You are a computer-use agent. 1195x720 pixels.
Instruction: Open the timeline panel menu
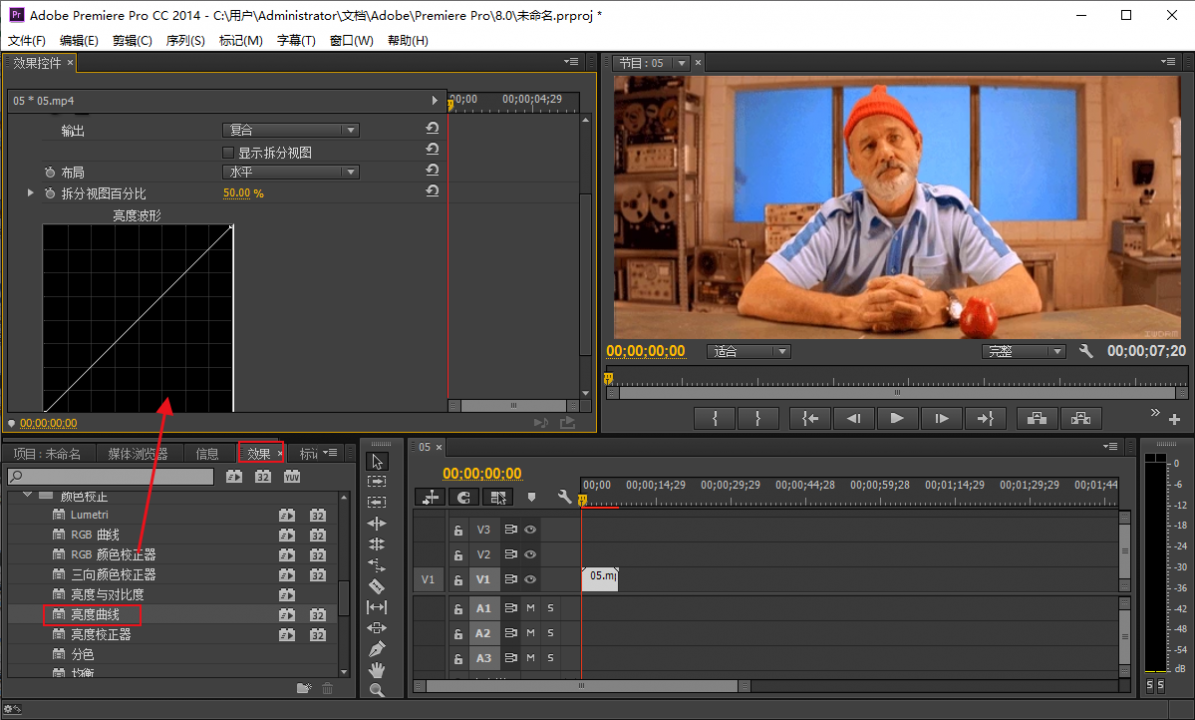pyautogui.click(x=1110, y=446)
